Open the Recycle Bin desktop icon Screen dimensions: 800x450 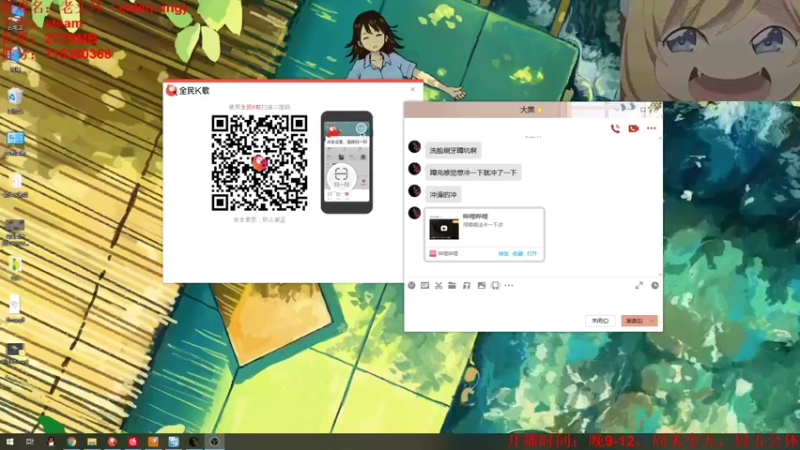(15, 99)
